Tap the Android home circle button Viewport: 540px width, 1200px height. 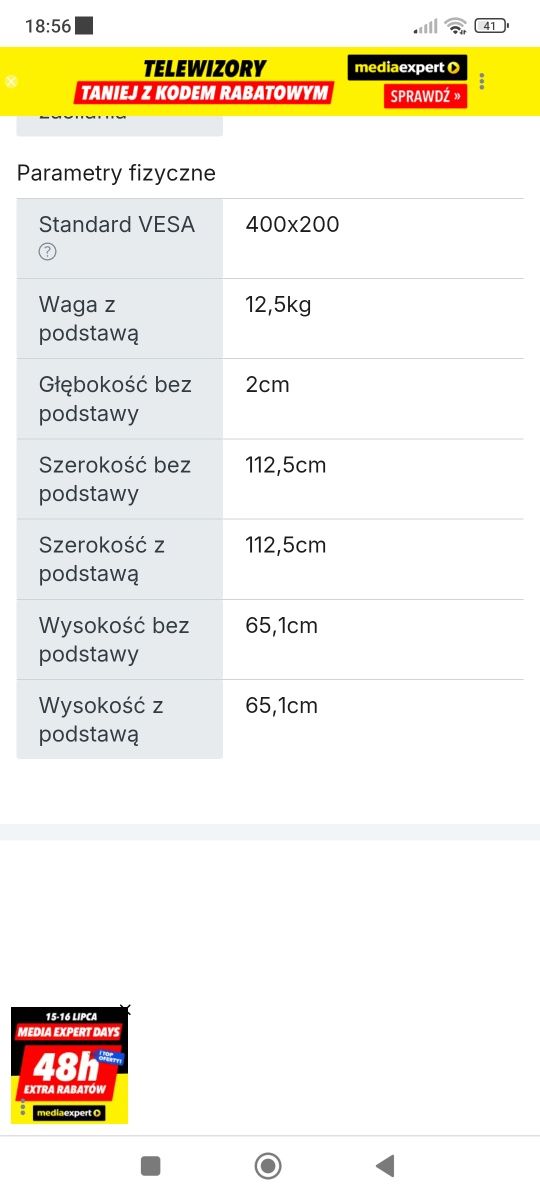point(267,1165)
